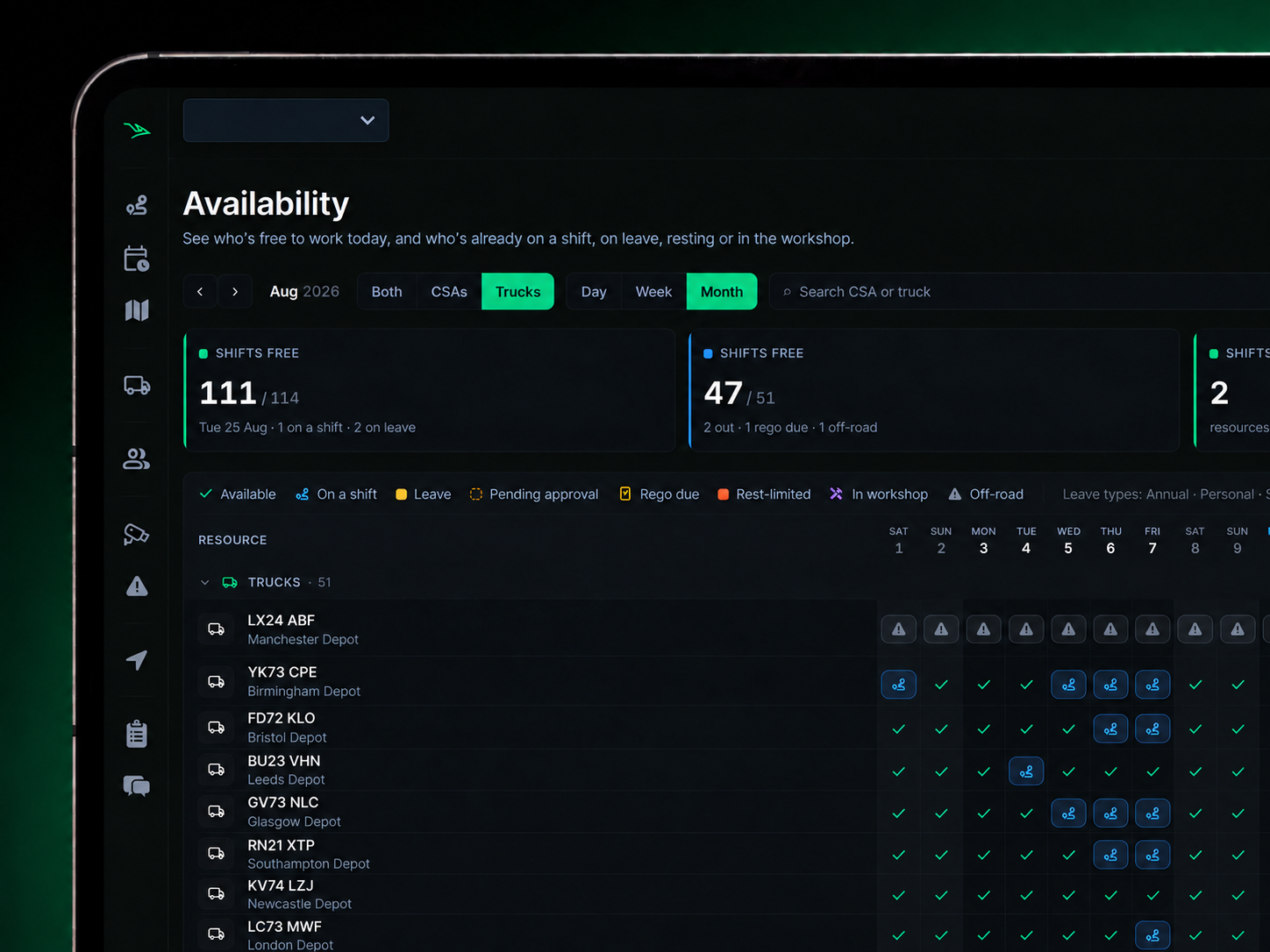
Task: Click the Rego due legend item
Action: click(660, 494)
